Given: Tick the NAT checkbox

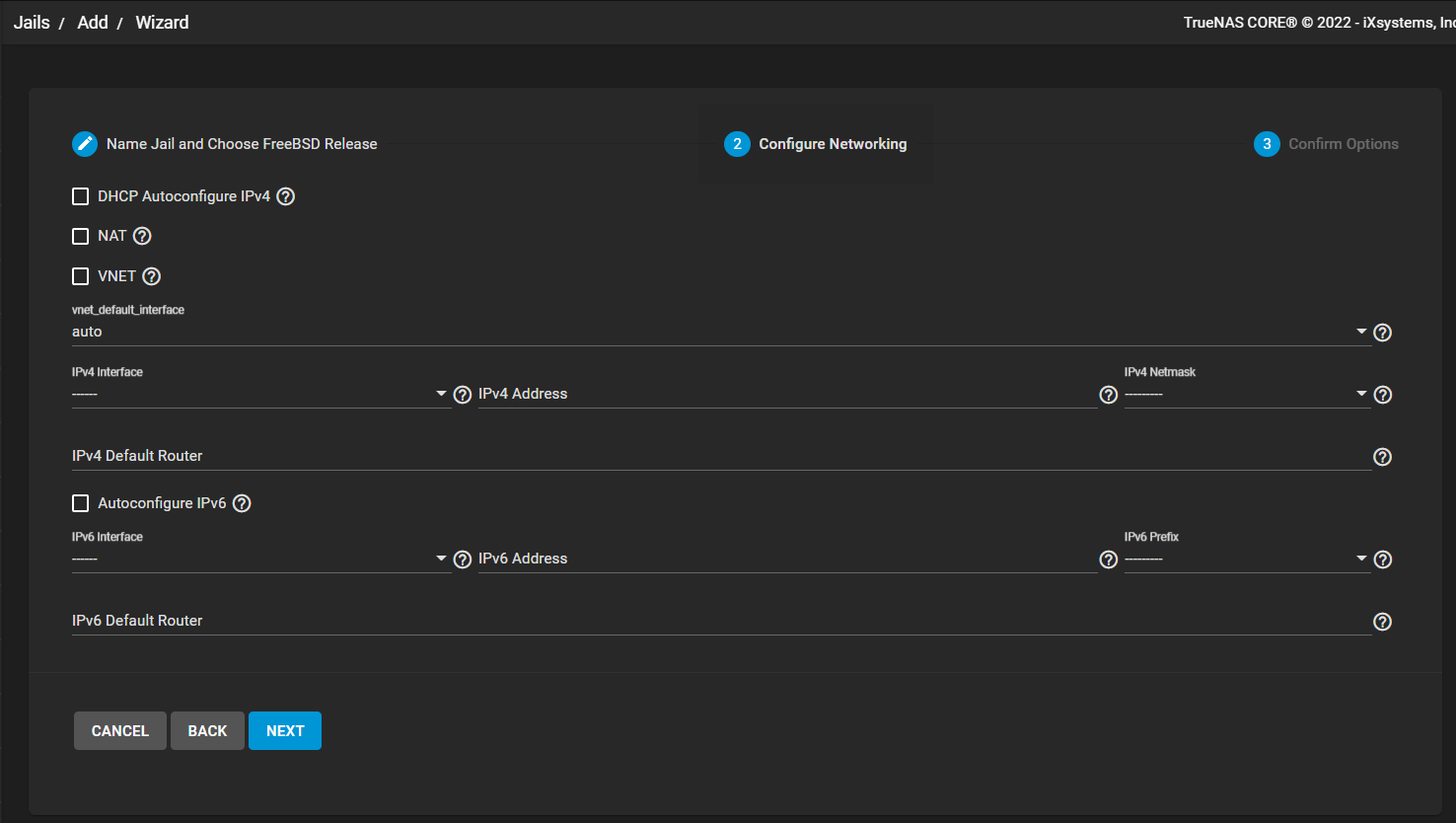Looking at the screenshot, I should coord(81,236).
